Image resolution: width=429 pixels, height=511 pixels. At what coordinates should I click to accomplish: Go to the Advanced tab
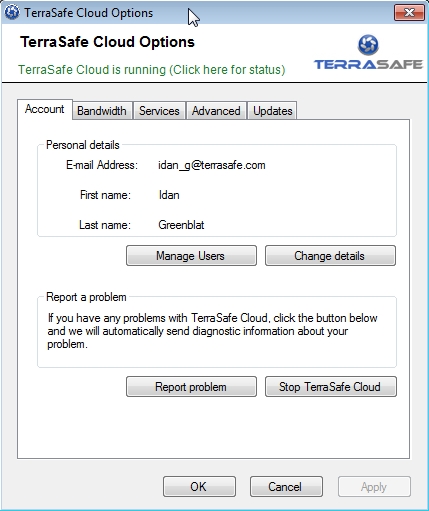tap(216, 111)
